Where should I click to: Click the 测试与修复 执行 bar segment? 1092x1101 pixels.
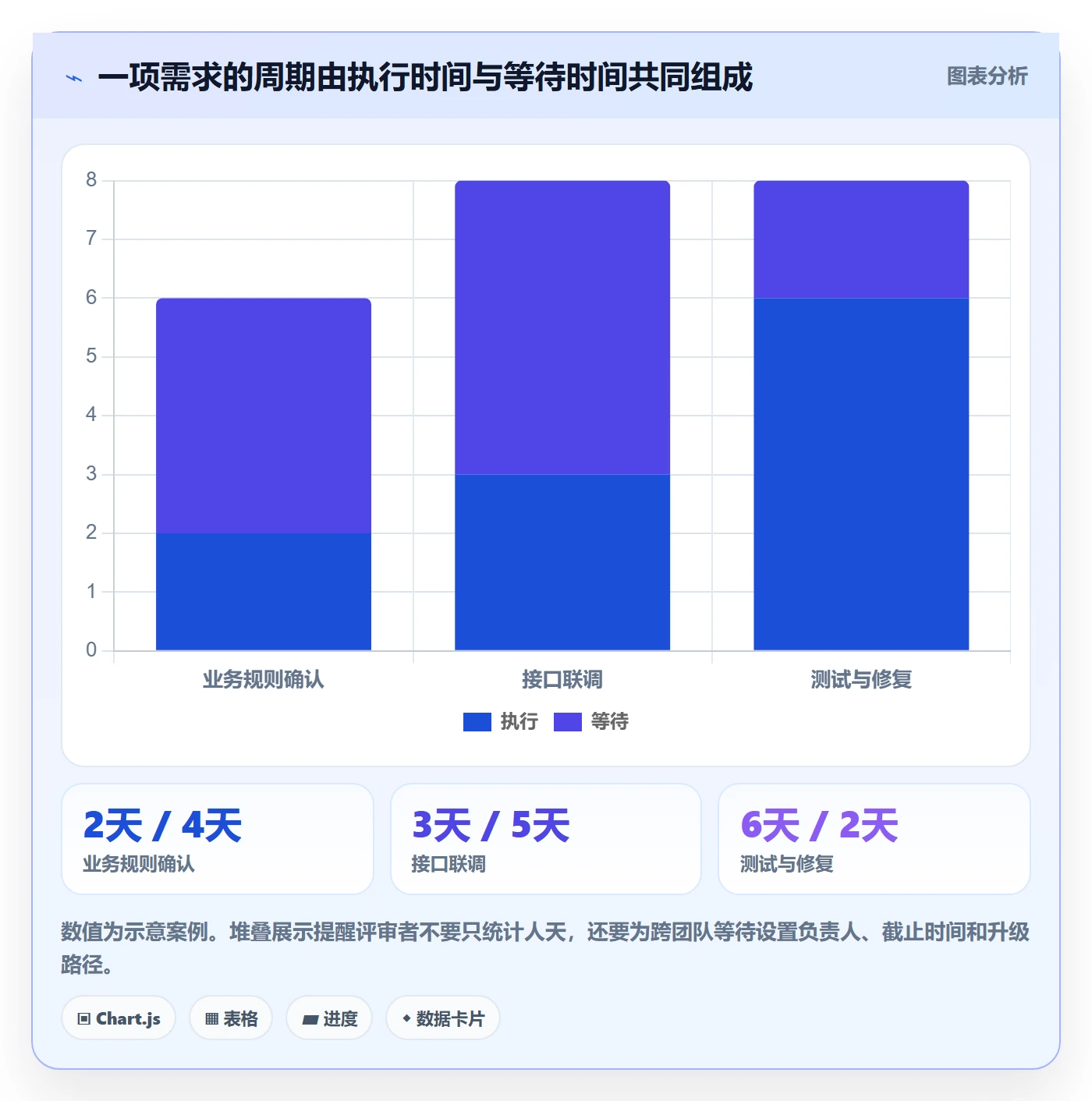pos(861,474)
